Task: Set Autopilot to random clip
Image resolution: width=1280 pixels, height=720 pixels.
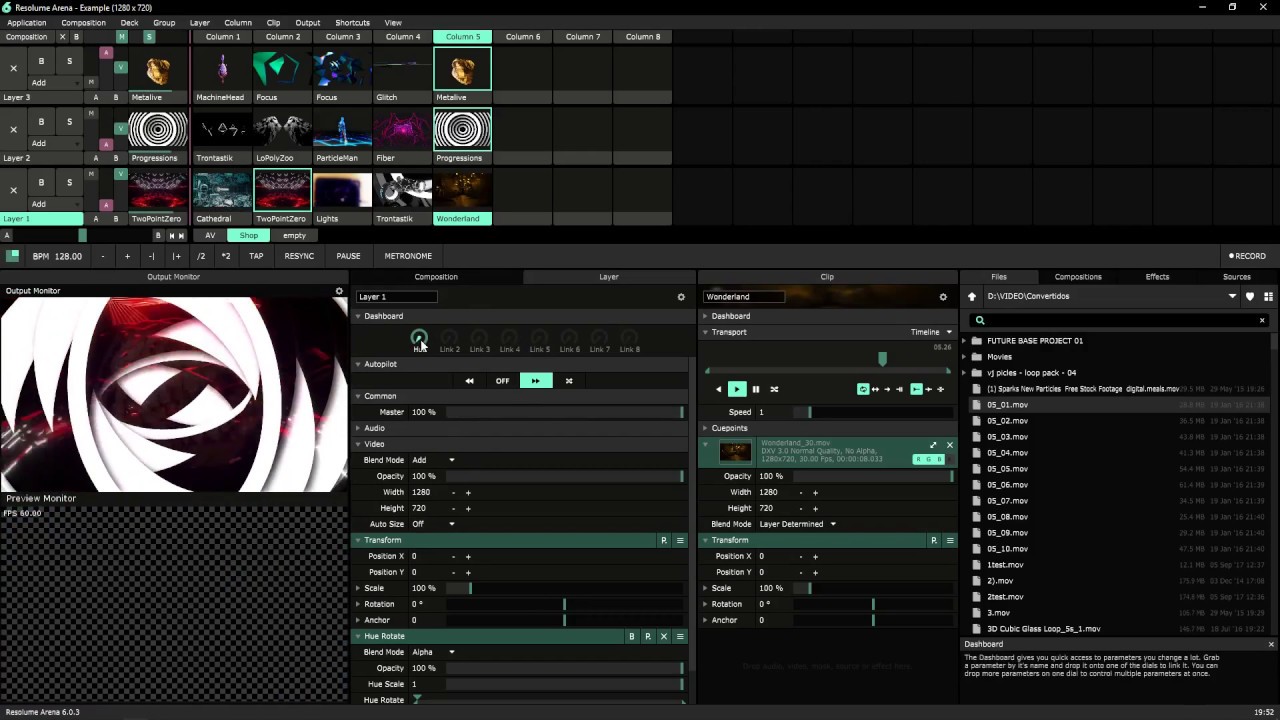Action: coord(569,381)
